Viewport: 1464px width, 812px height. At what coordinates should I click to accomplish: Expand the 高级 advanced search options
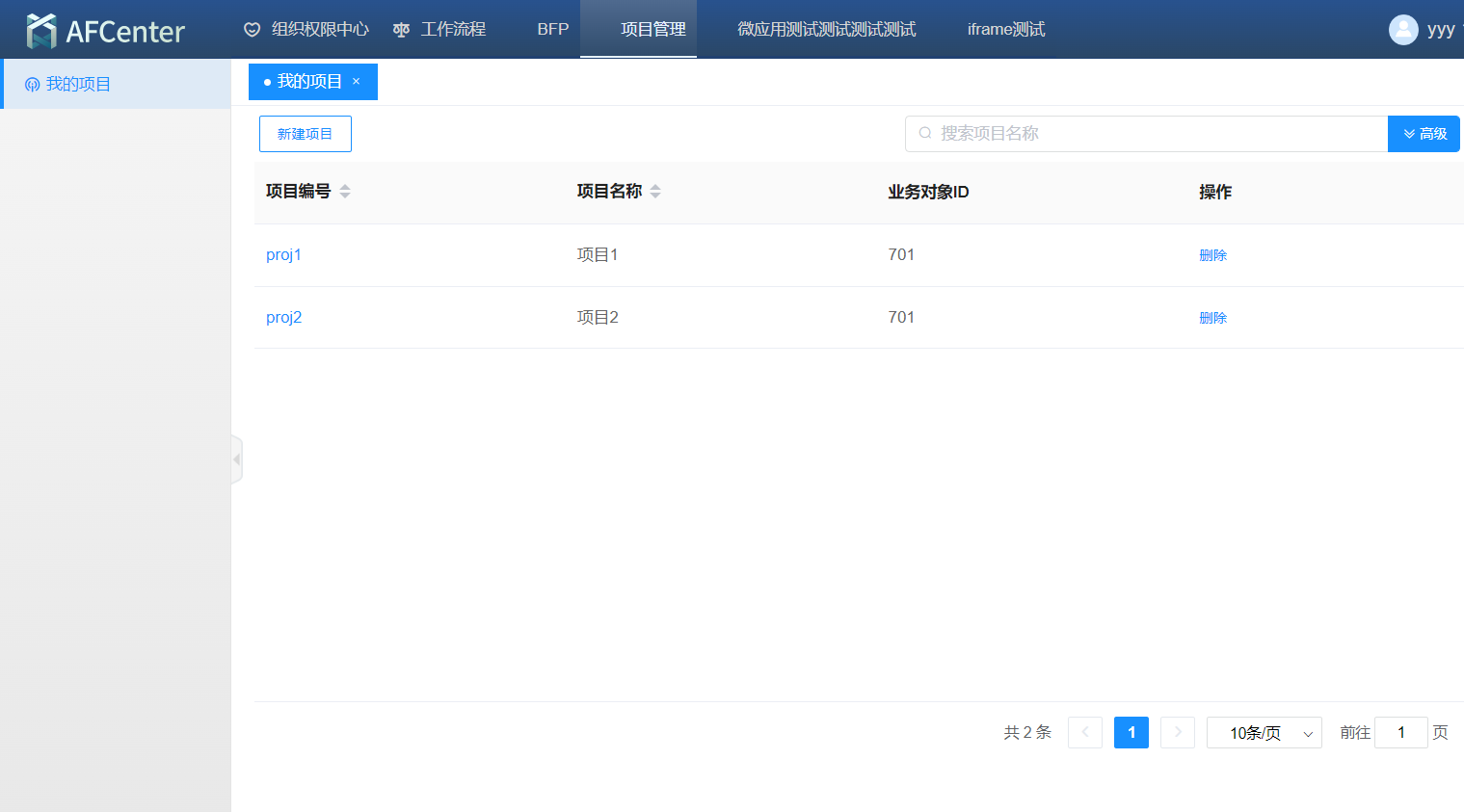[1424, 134]
